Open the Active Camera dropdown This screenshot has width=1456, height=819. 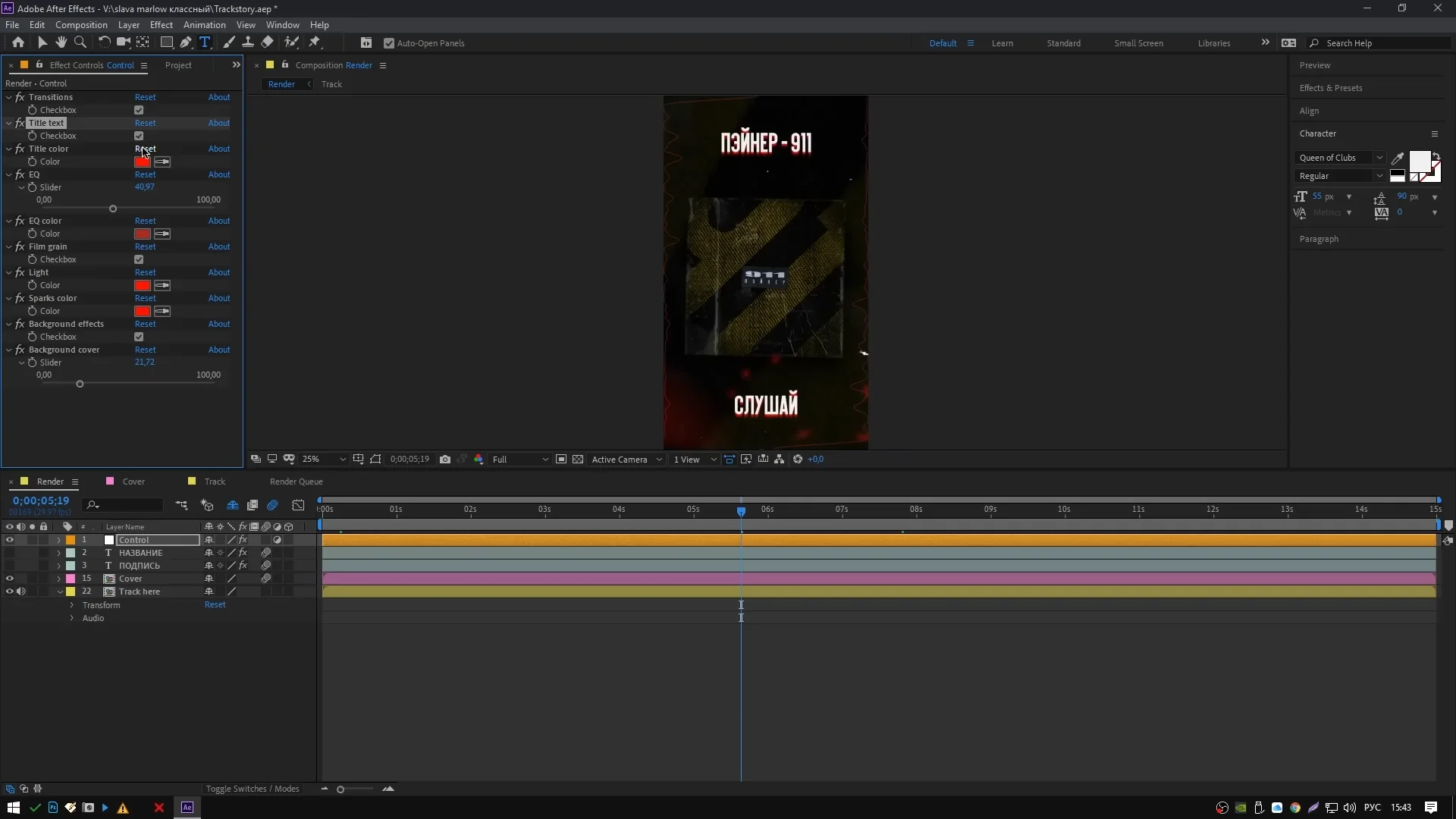[626, 460]
